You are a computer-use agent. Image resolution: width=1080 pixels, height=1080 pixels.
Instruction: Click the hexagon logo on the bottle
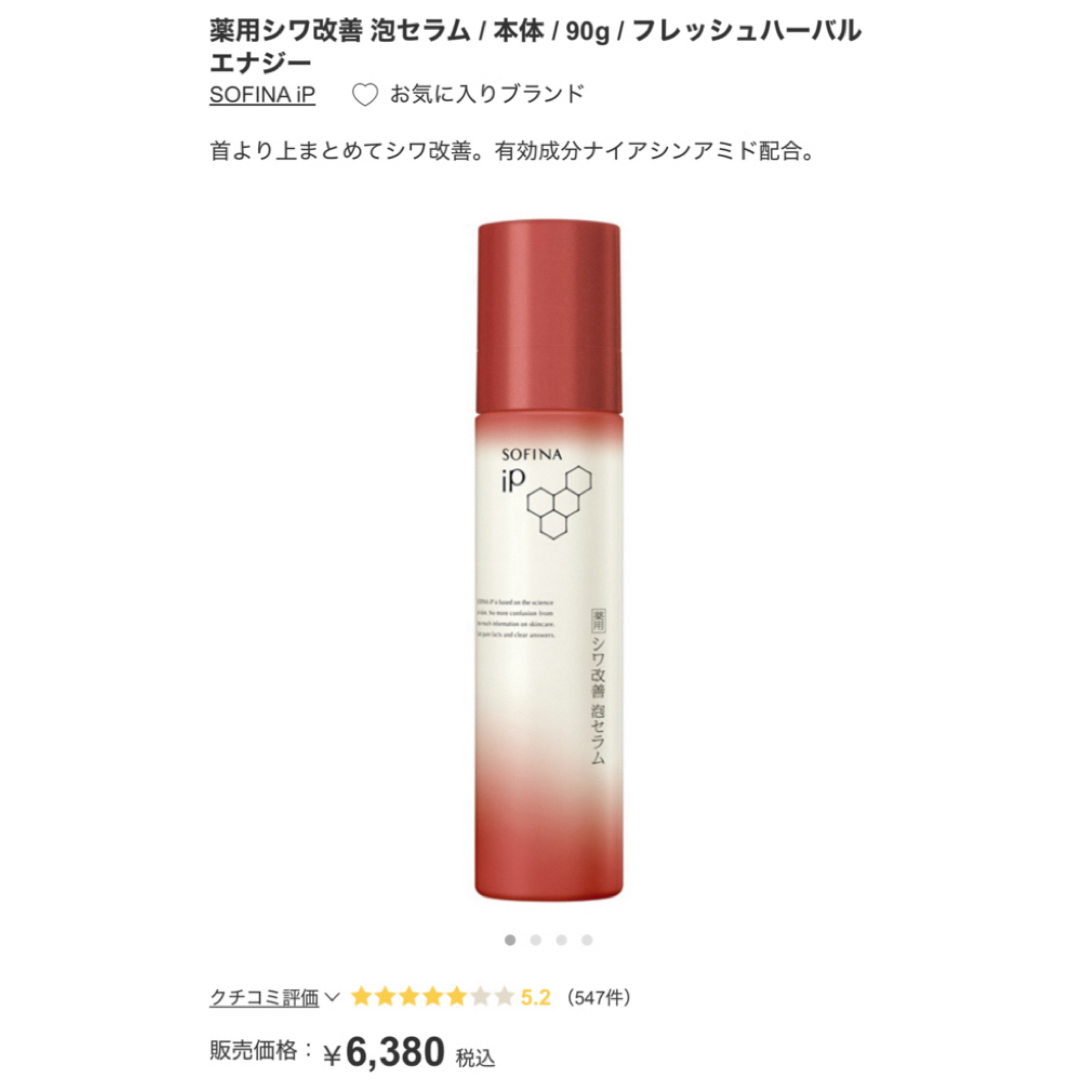tap(559, 502)
